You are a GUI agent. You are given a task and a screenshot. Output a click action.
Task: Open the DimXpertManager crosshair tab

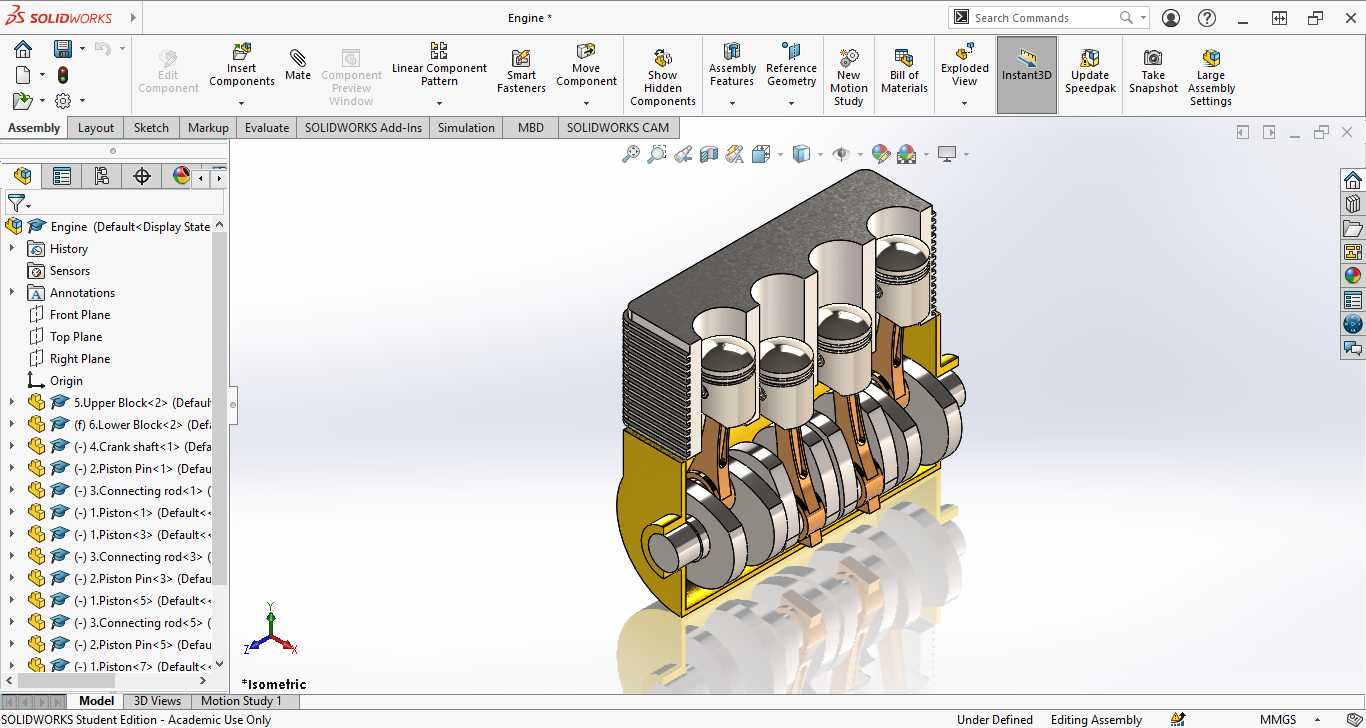142,176
